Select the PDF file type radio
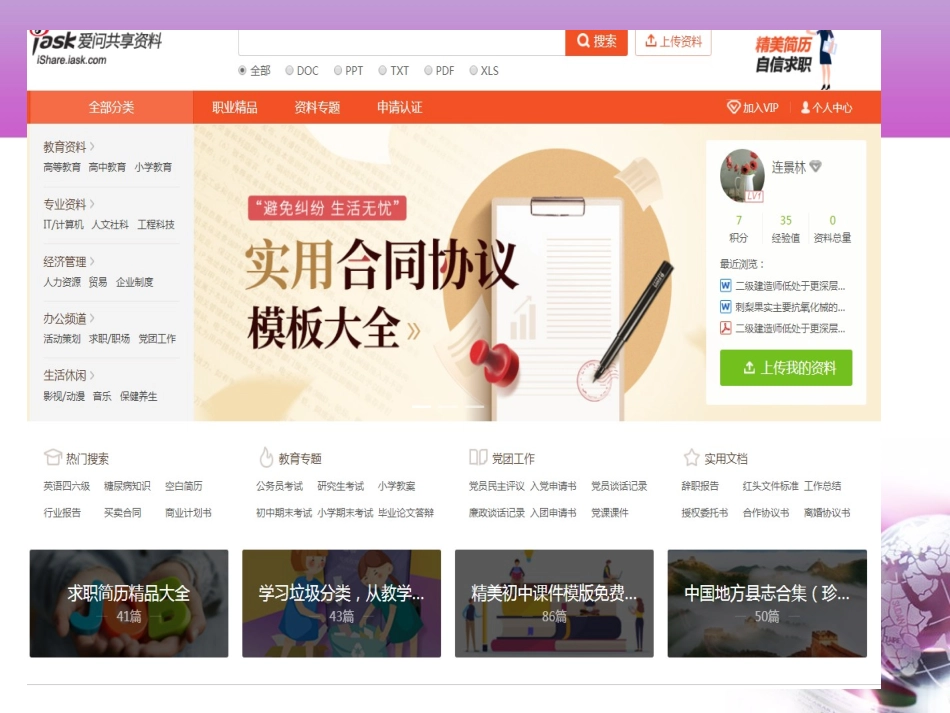The height and width of the screenshot is (713, 950). (428, 70)
